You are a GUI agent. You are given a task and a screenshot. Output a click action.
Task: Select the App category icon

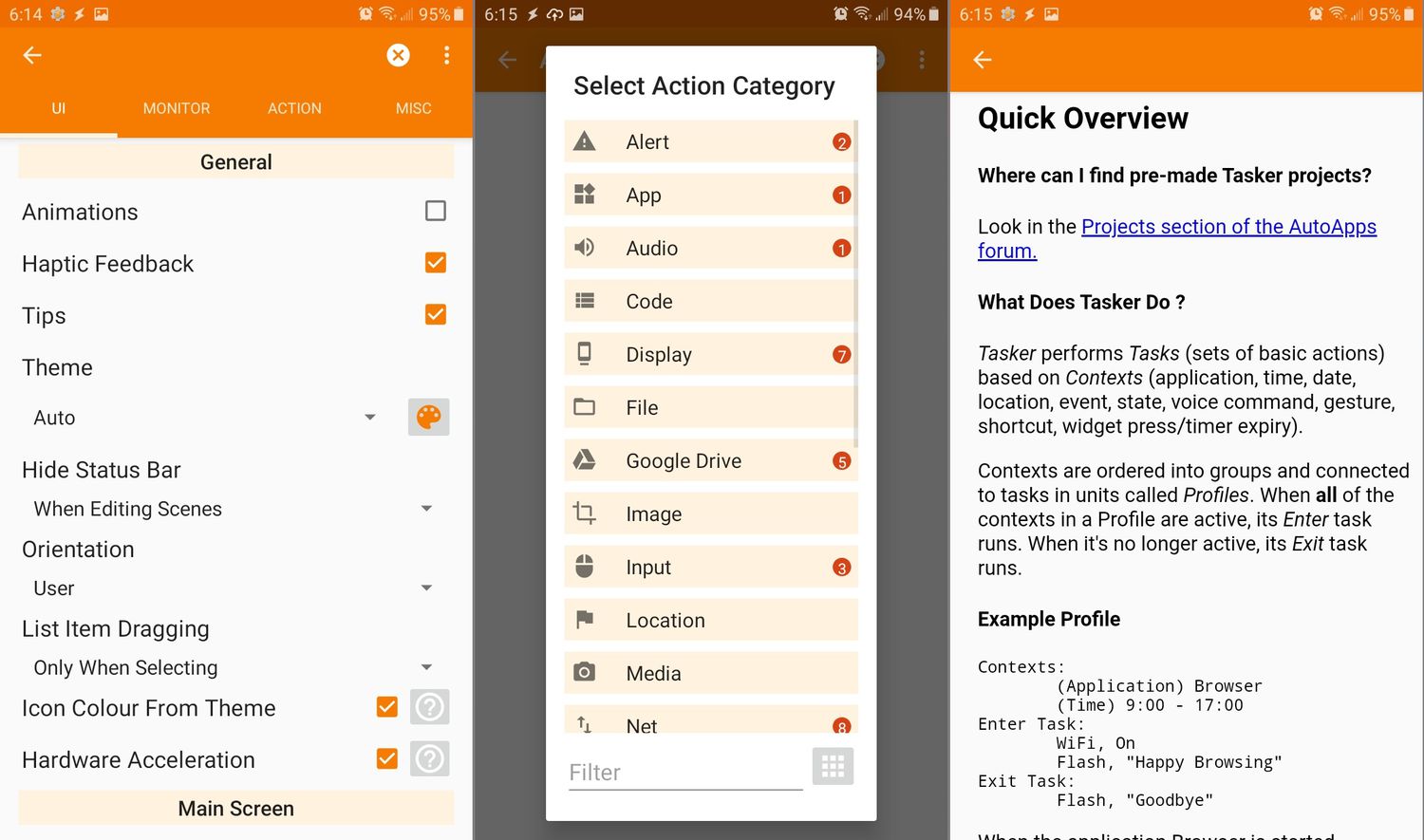[x=585, y=195]
